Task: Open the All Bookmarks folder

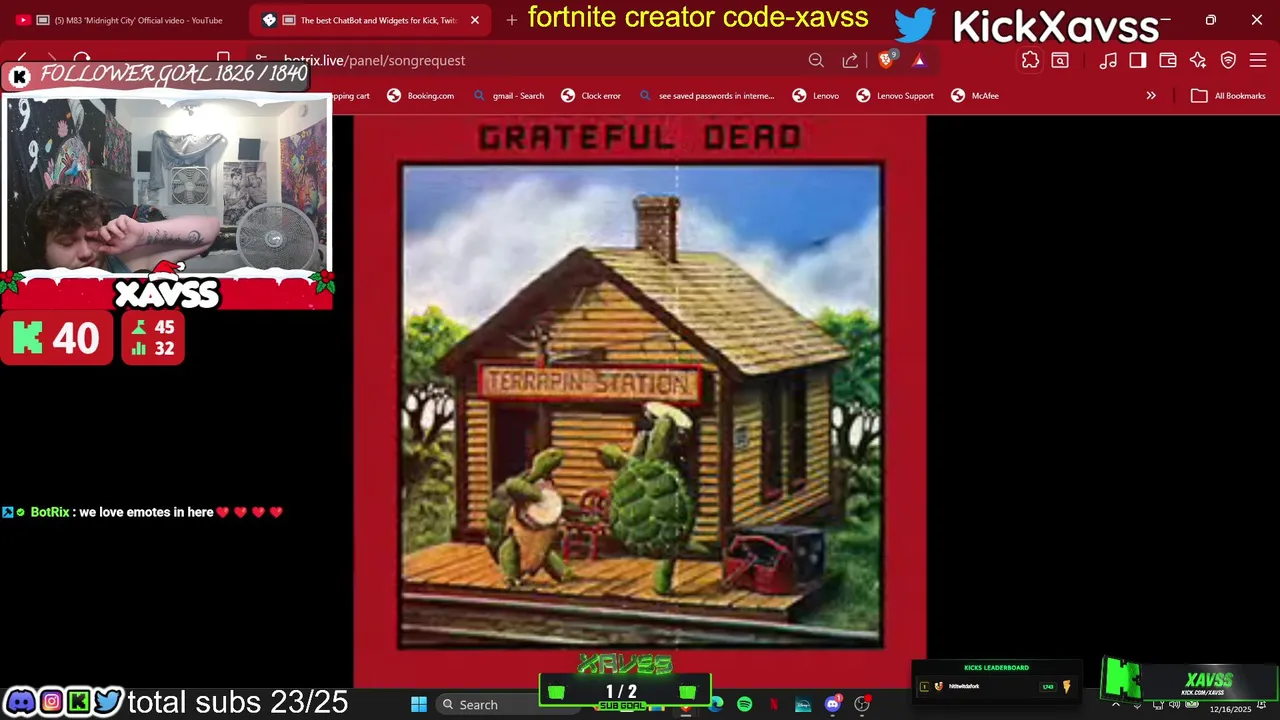Action: [x=1229, y=96]
